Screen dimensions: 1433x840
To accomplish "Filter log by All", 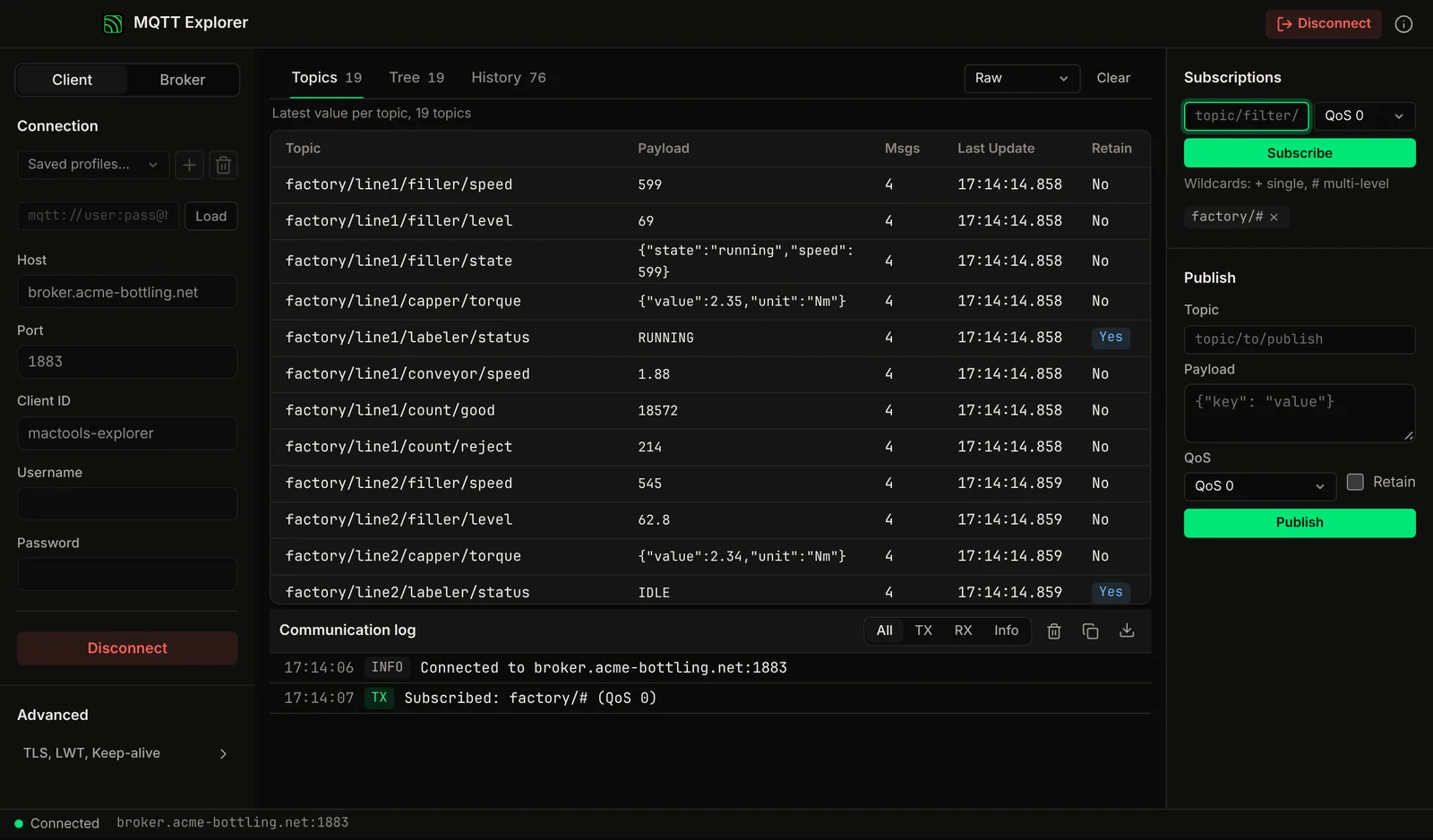I will tap(885, 630).
